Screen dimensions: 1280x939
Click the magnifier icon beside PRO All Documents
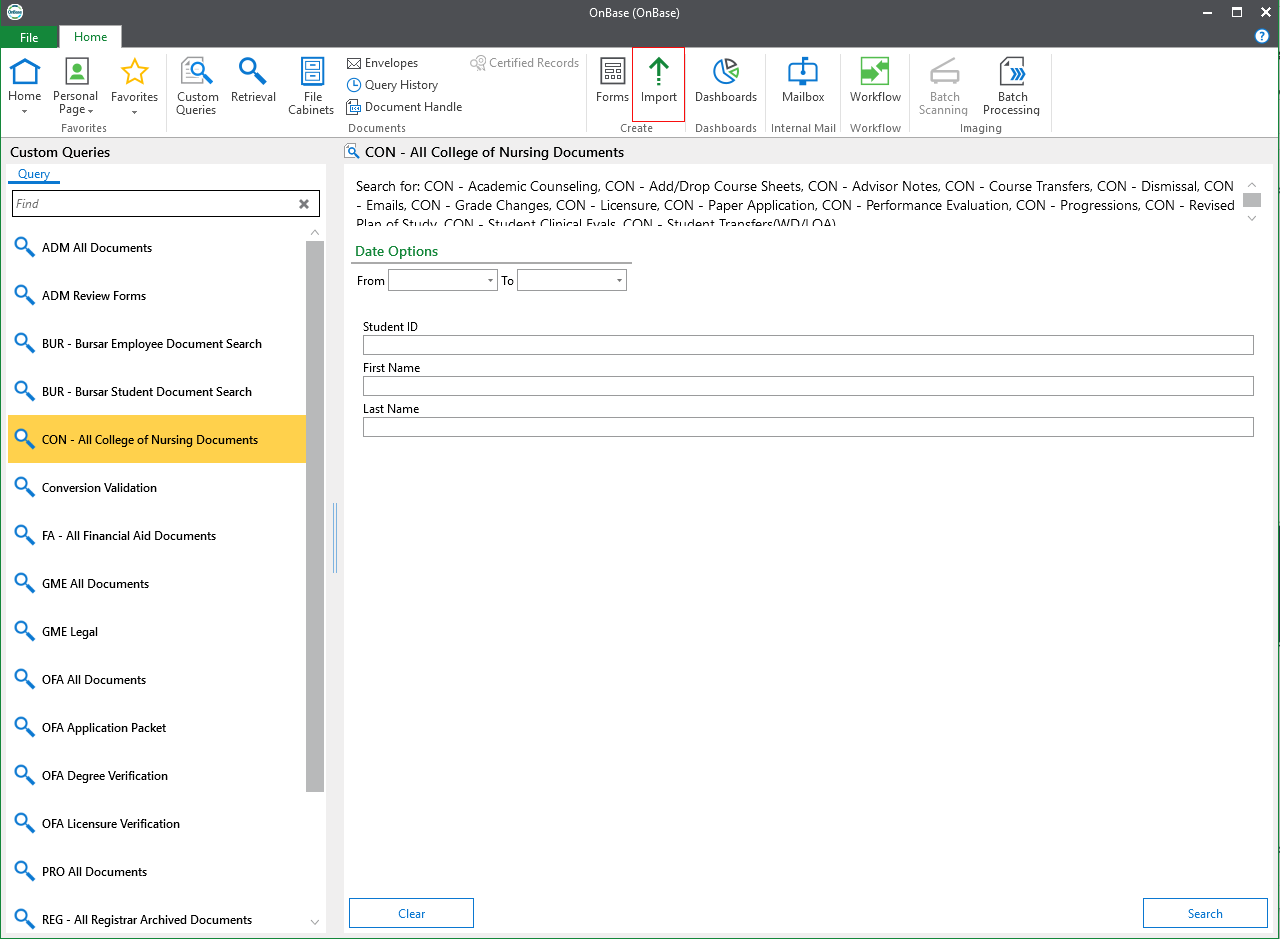25,871
